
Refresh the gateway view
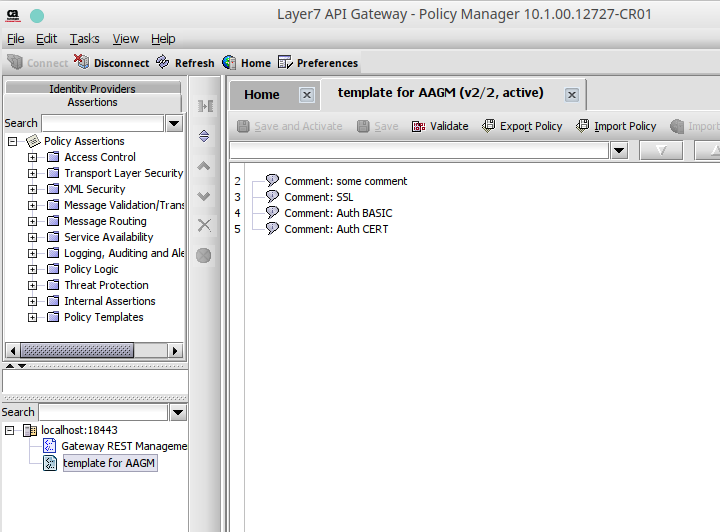[x=163, y=62]
